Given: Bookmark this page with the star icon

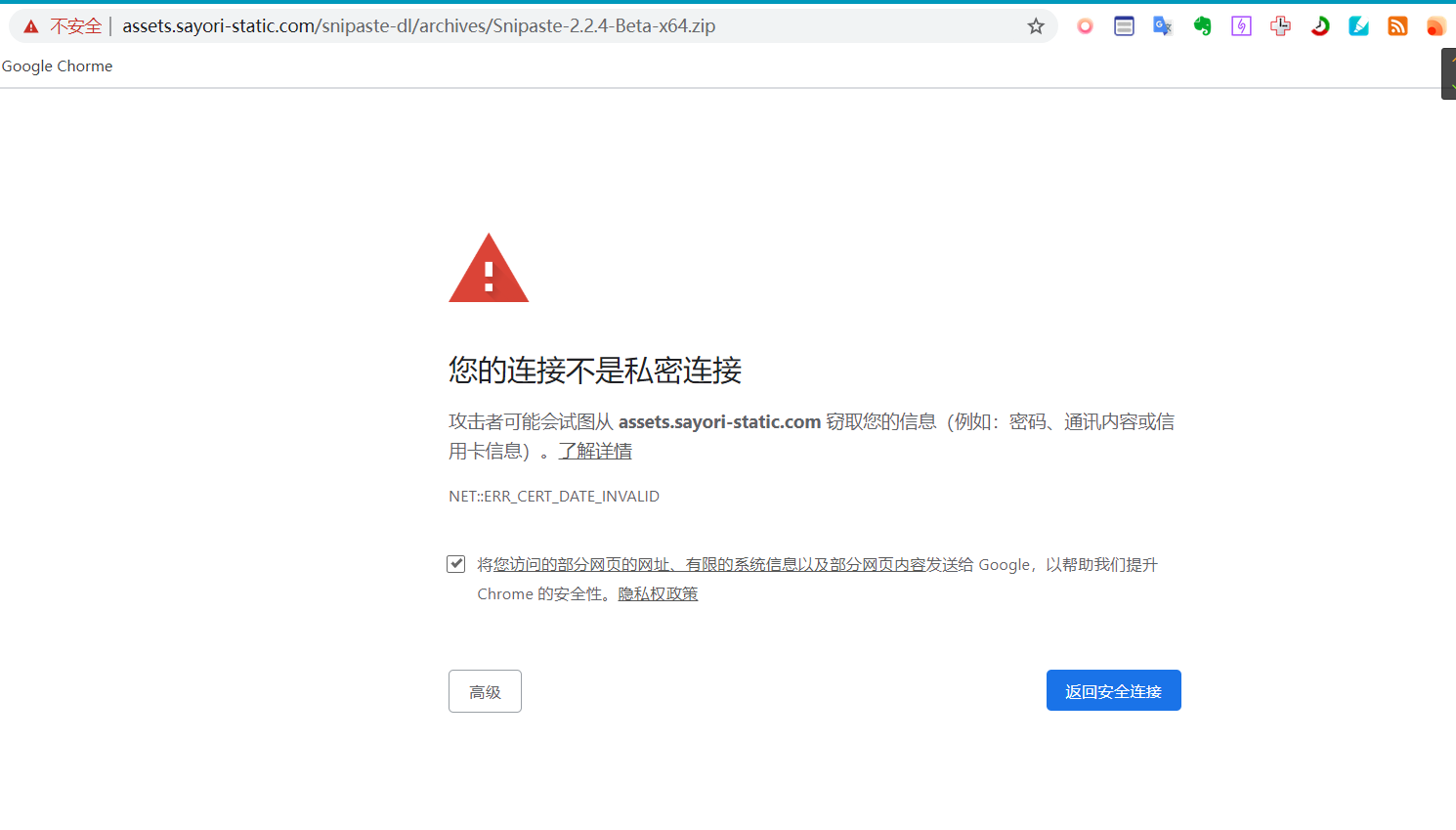Looking at the screenshot, I should pyautogui.click(x=1035, y=26).
